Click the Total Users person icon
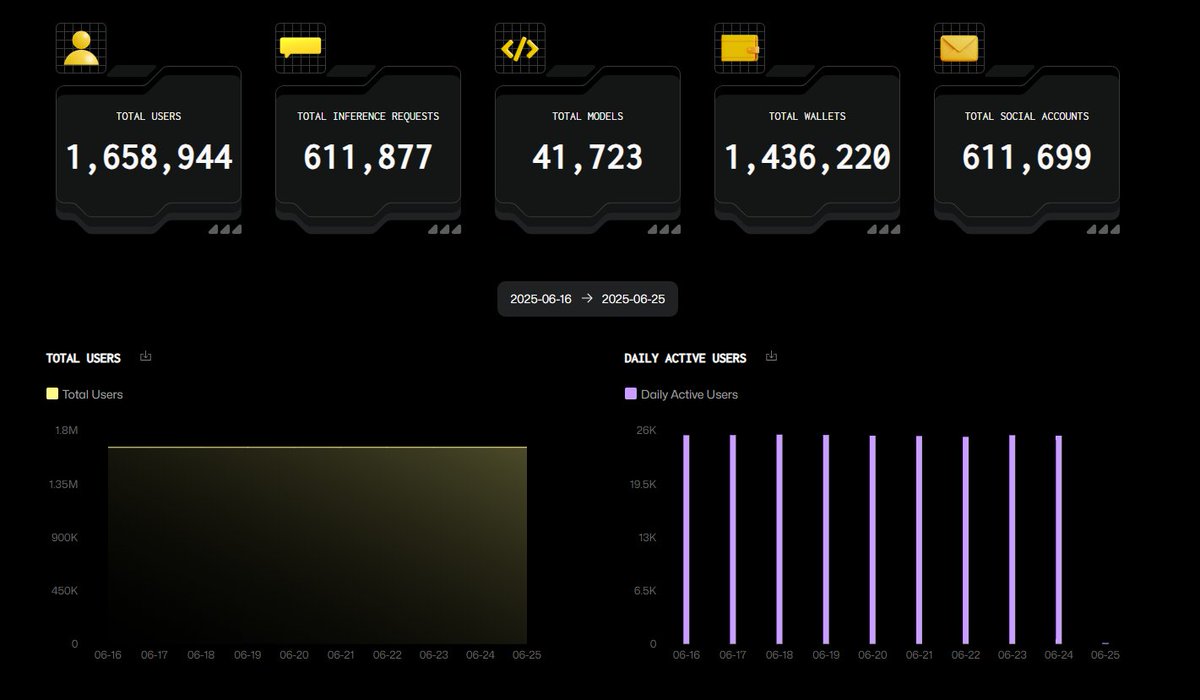 pyautogui.click(x=81, y=48)
